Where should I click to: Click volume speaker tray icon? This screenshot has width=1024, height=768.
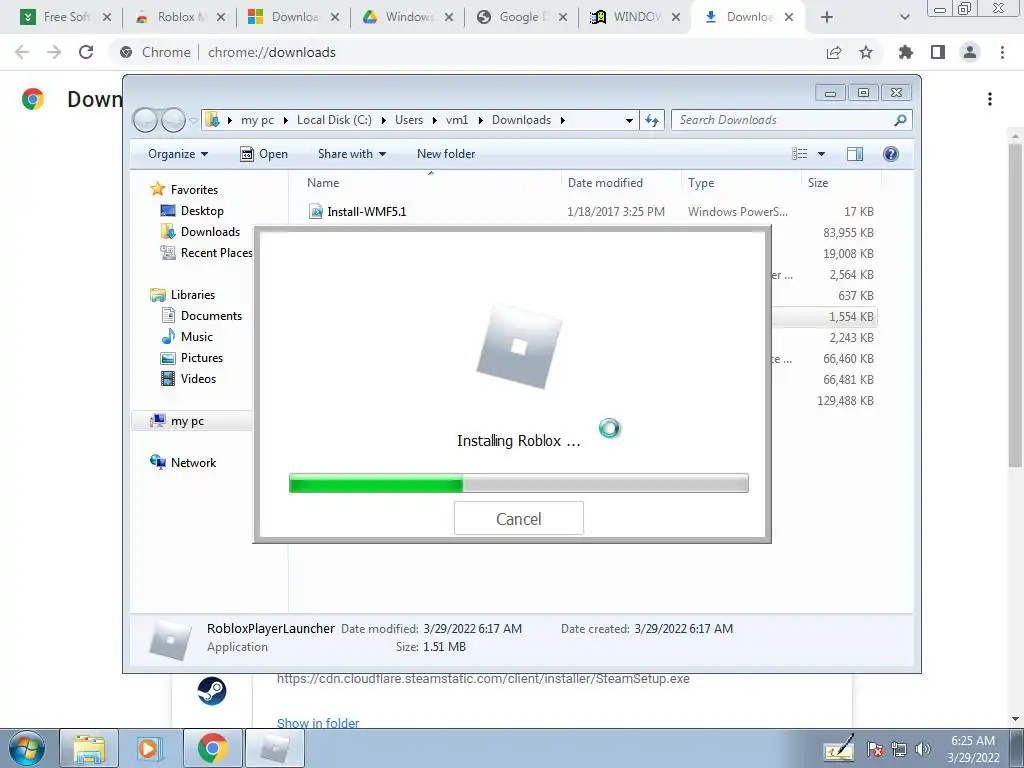(923, 749)
